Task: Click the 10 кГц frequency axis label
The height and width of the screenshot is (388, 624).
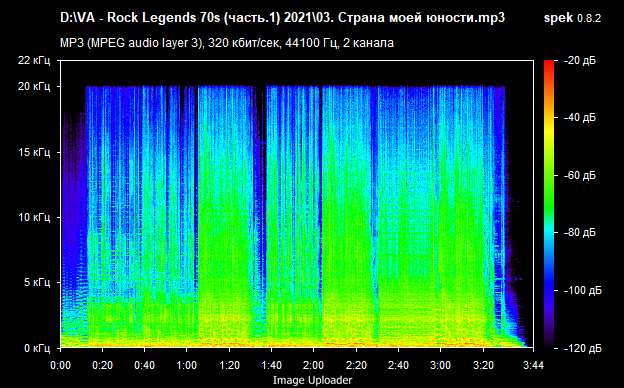Action: pos(34,217)
